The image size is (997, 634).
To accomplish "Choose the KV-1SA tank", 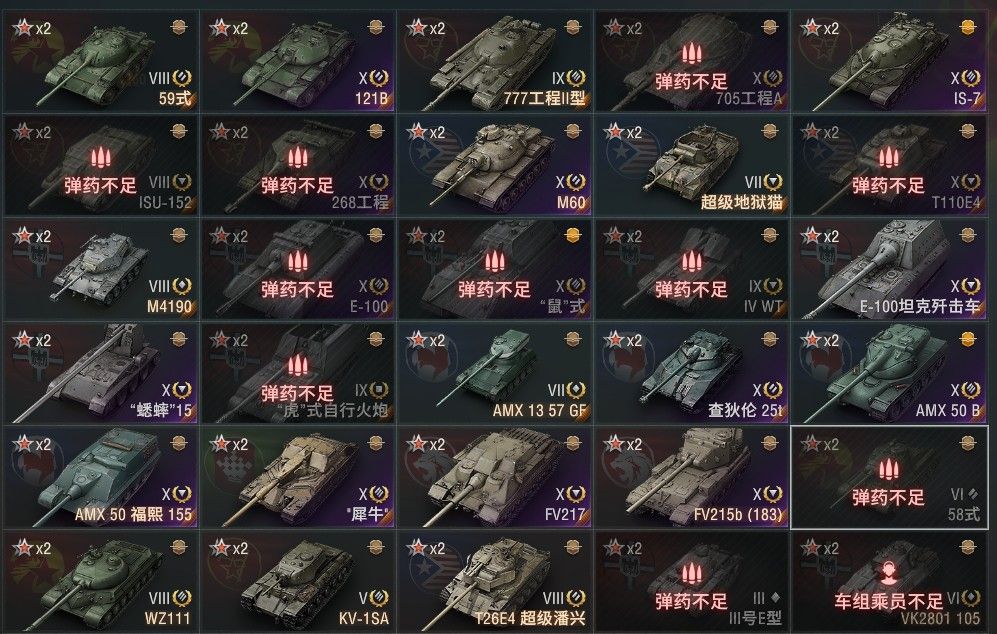I will pos(298,581).
